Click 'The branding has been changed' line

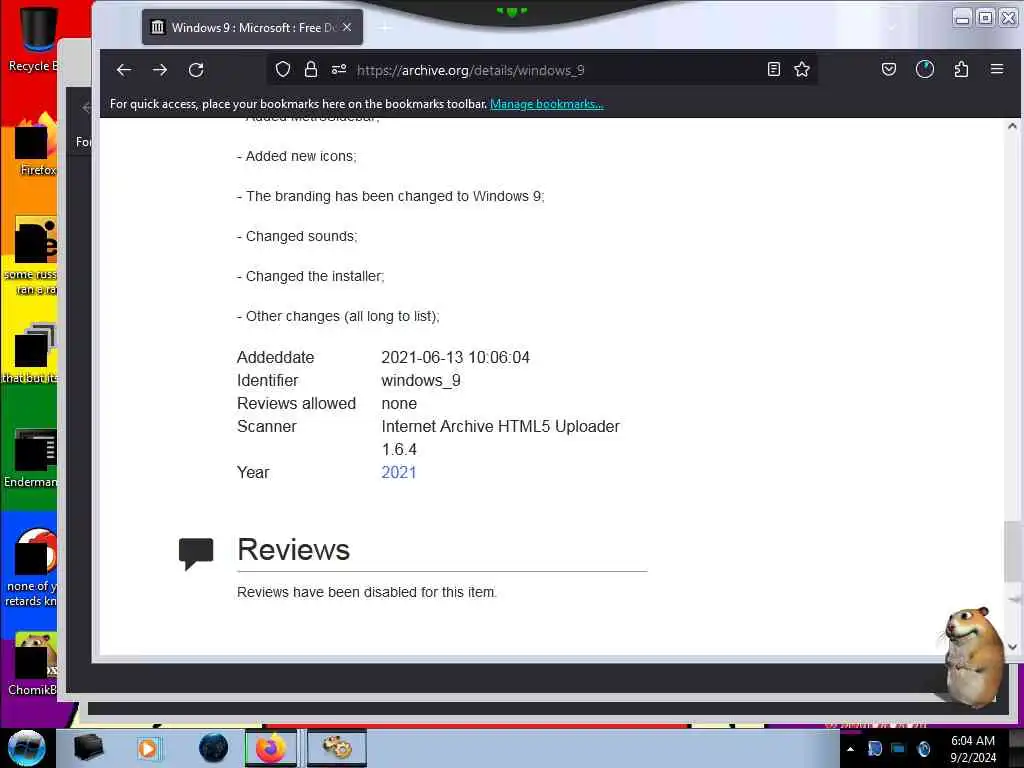391,196
